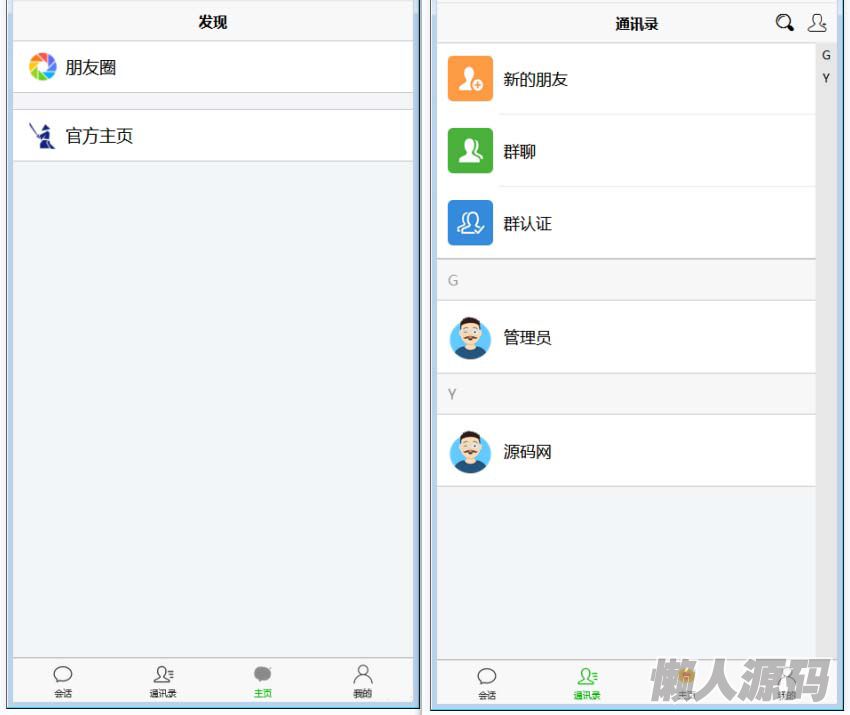Jump to G in the alphabet index bar
The width and height of the screenshot is (850, 715).
pyautogui.click(x=826, y=56)
